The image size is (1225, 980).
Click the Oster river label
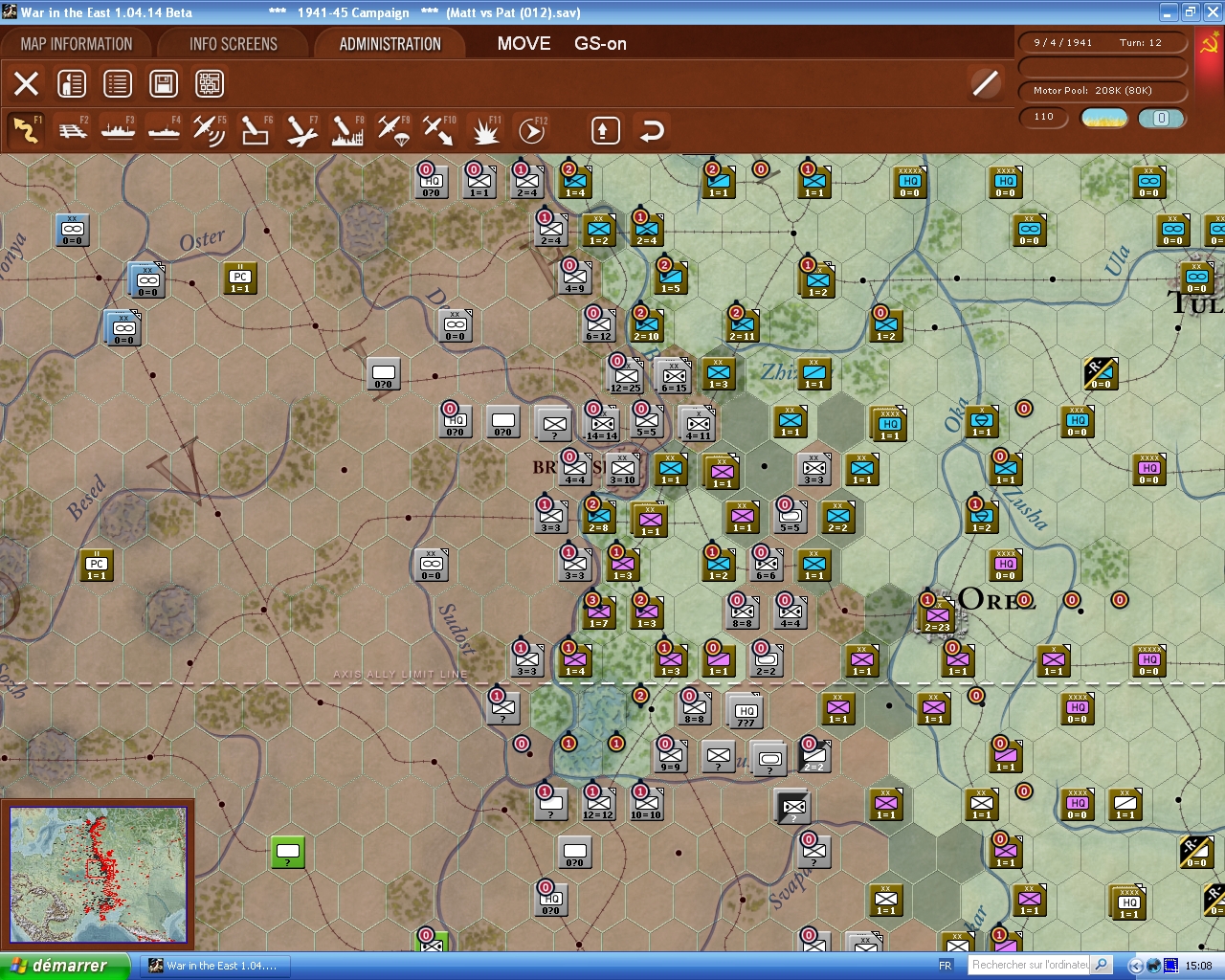tap(202, 239)
